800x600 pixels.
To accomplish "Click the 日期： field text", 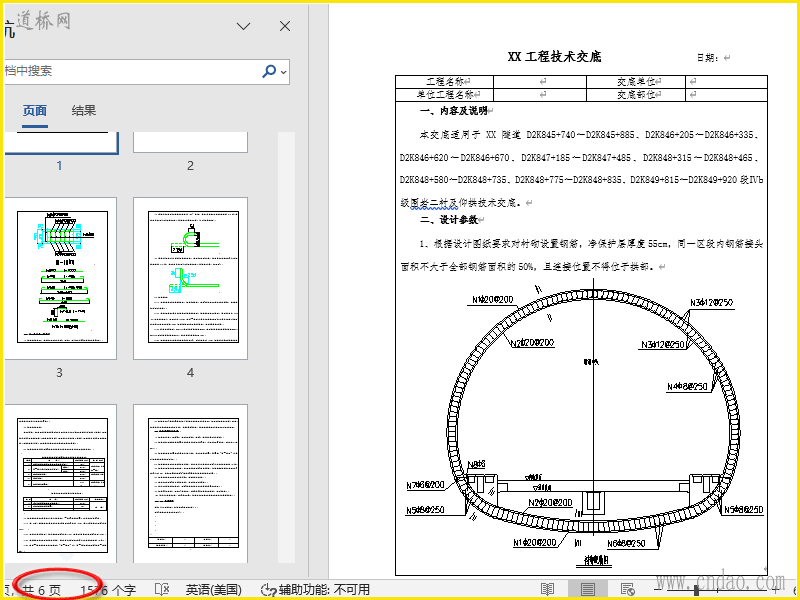I will (709, 58).
